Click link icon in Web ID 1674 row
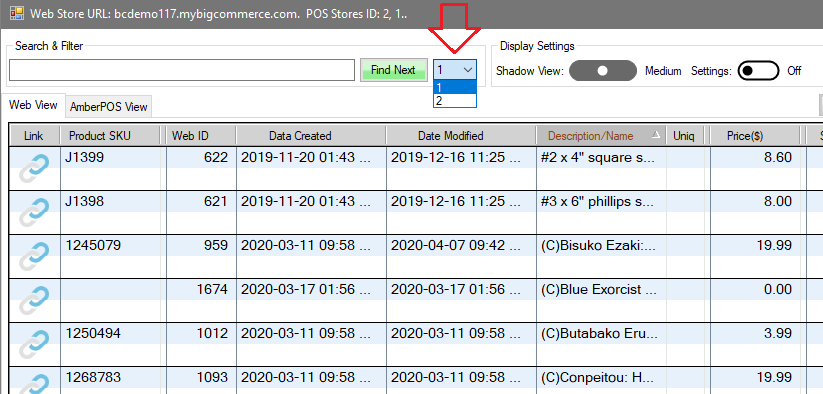The image size is (823, 394). point(34,301)
